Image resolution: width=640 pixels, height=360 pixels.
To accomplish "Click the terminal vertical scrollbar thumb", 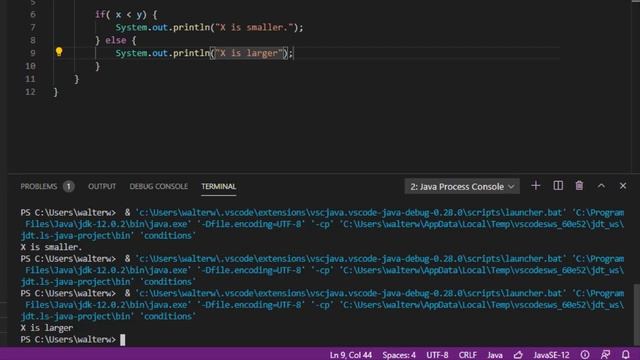I will tap(636, 314).
